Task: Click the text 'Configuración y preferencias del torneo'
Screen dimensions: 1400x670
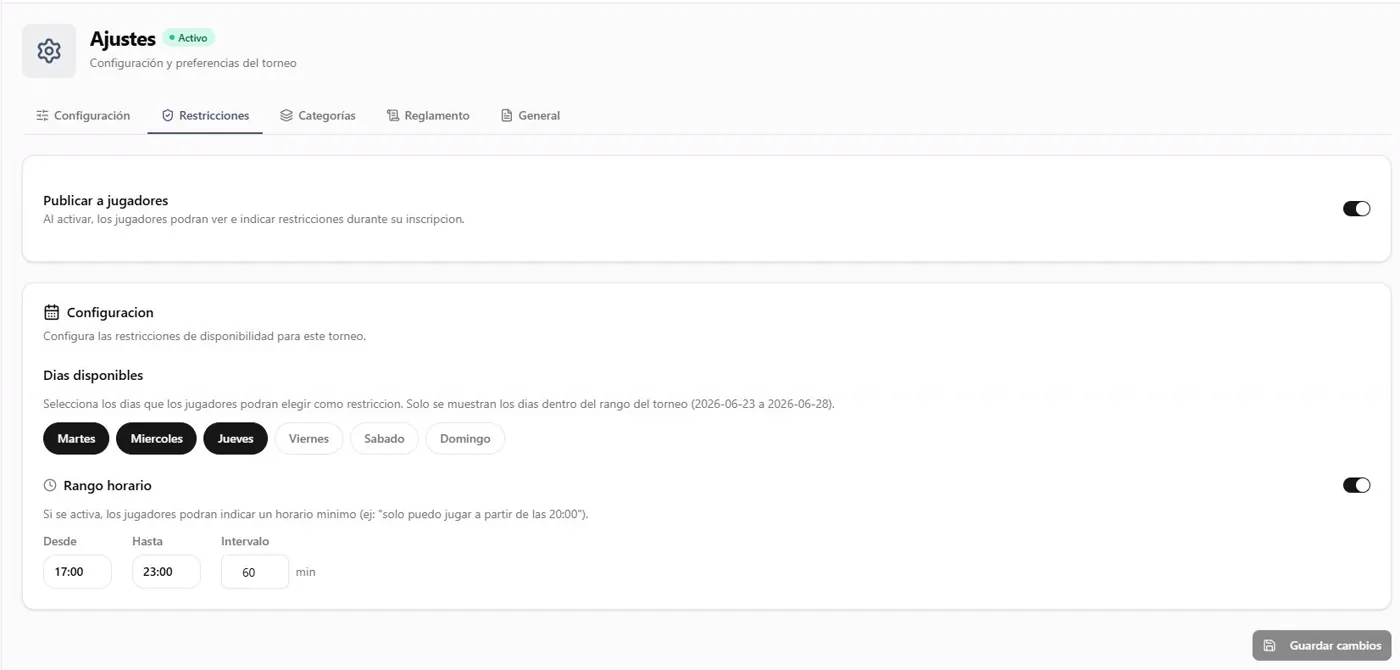Action: point(193,63)
